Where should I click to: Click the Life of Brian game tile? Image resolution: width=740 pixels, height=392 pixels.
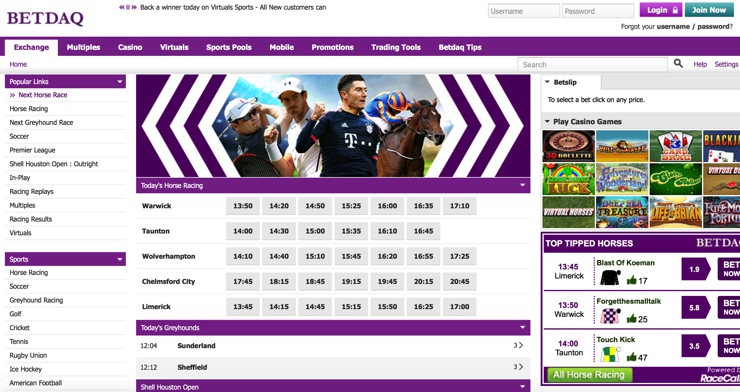click(x=675, y=212)
